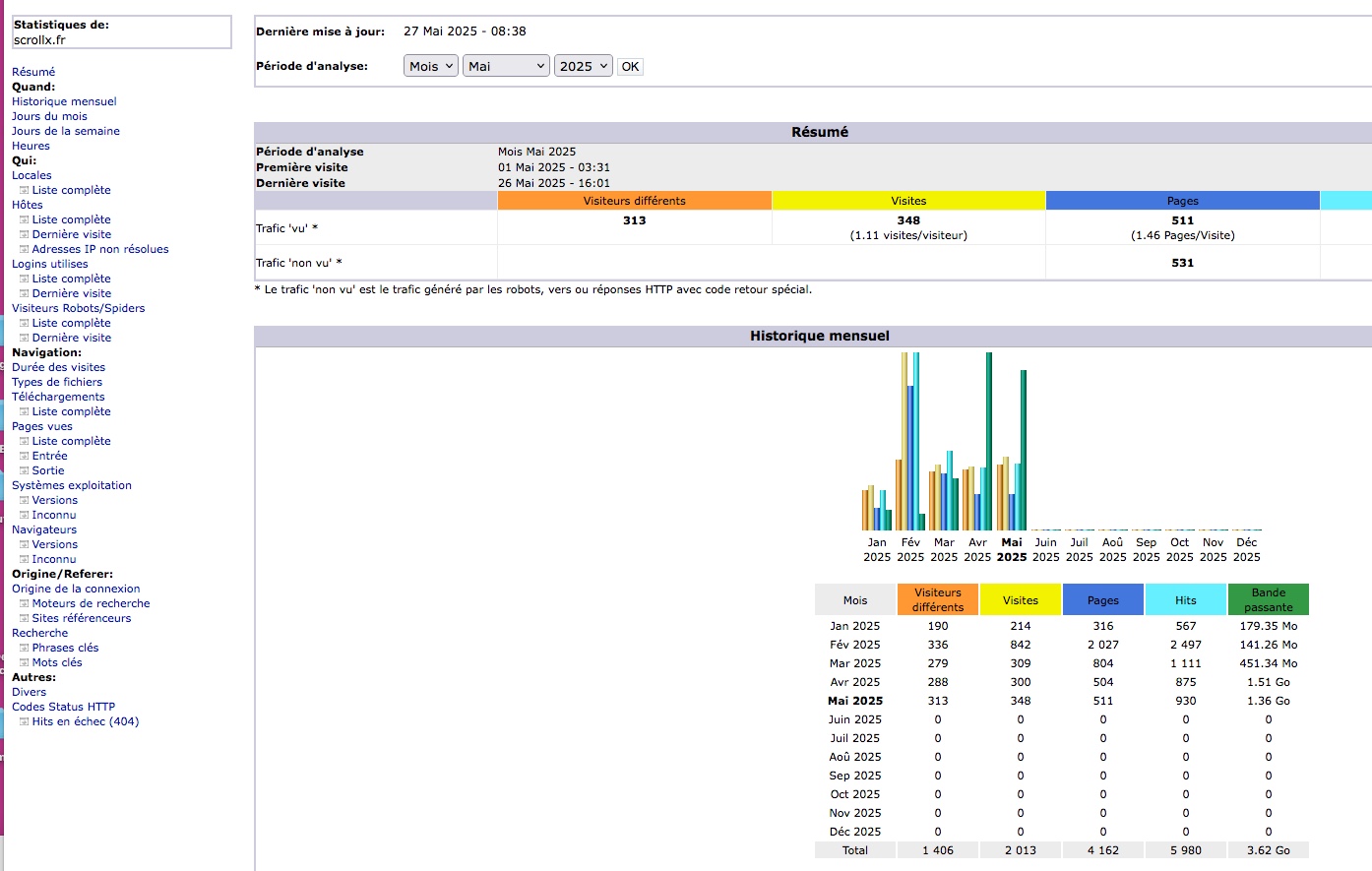Open the Historique mensuel sidebar link
This screenshot has width=1372, height=871.
click(x=64, y=101)
